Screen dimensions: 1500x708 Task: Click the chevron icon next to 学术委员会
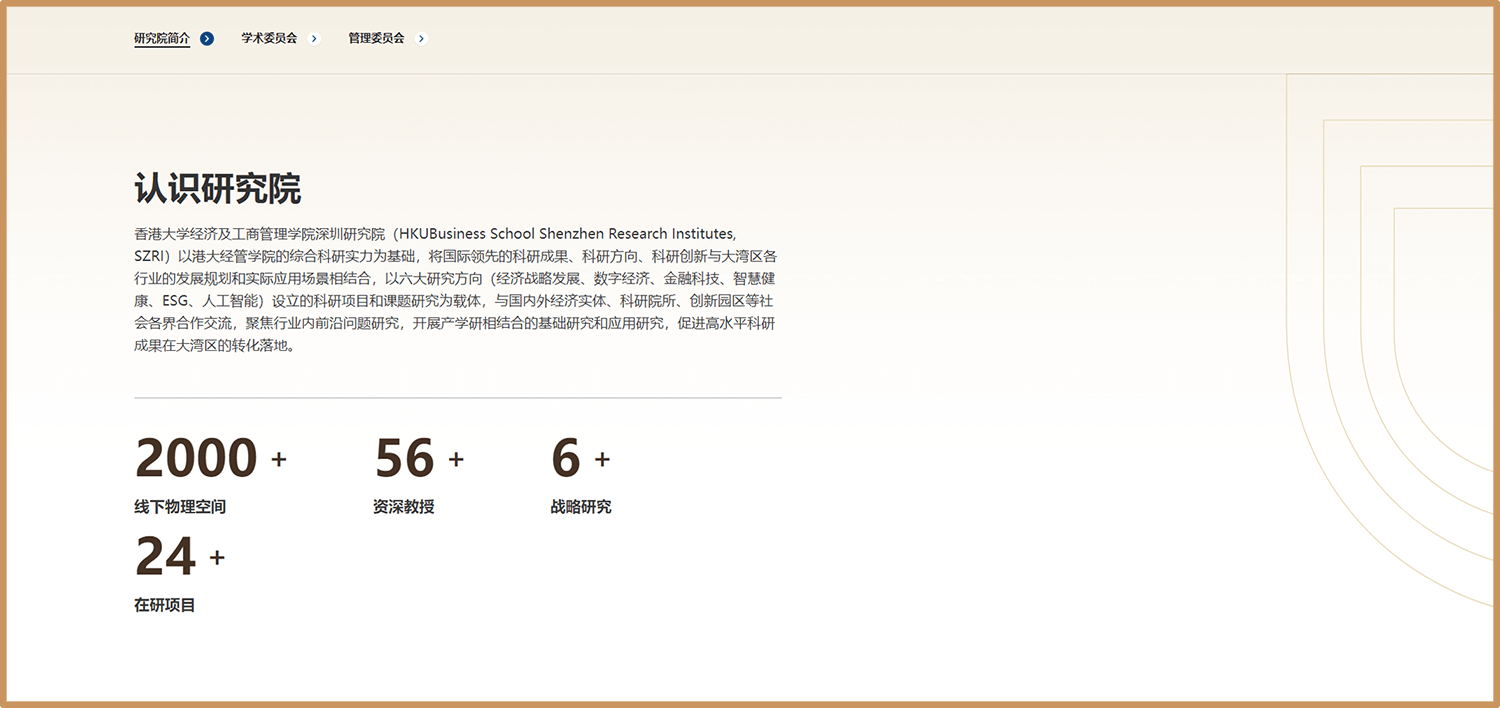coord(314,39)
